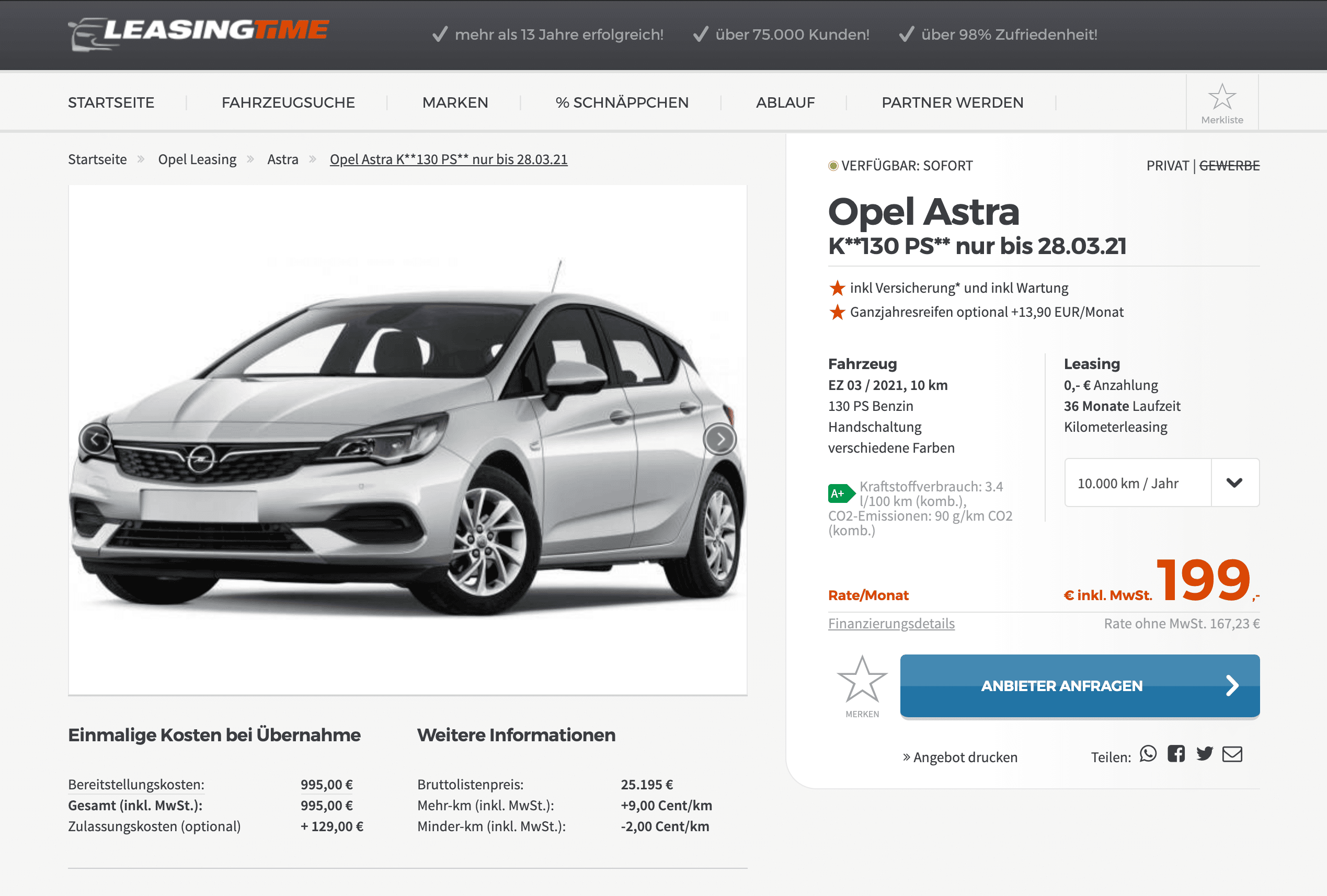Click the A+ efficiency label badge

click(x=841, y=493)
